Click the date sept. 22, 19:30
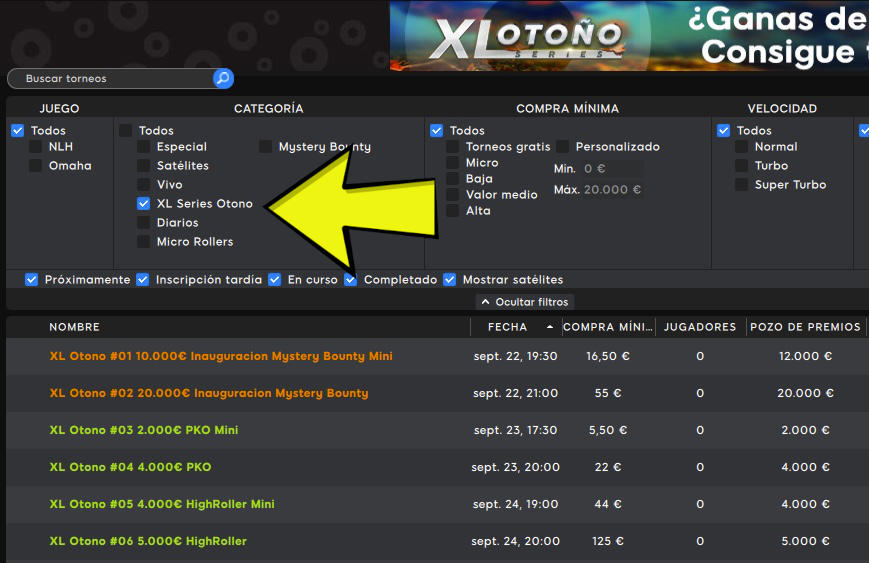 coord(515,356)
